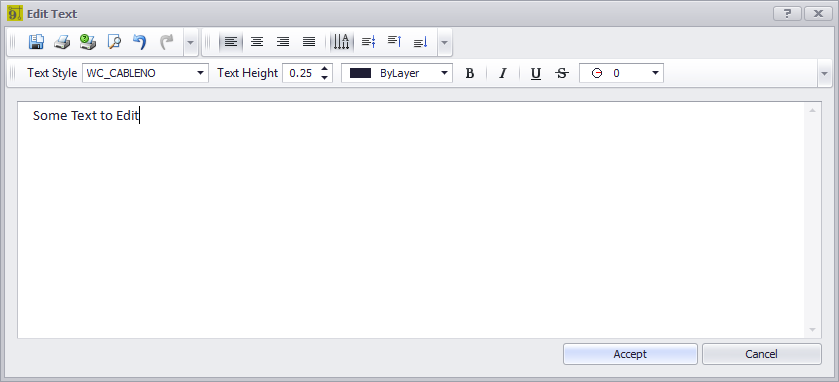Image resolution: width=839 pixels, height=382 pixels.
Task: Click the Edit Text window app icon
Action: point(15,13)
